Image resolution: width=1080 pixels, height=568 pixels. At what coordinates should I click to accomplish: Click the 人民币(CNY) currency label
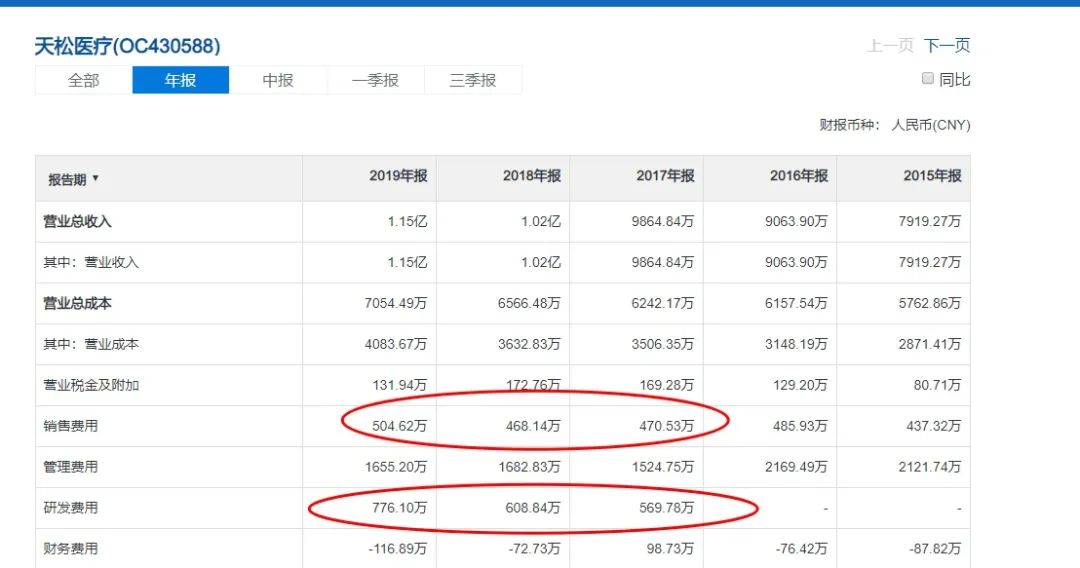(931, 125)
